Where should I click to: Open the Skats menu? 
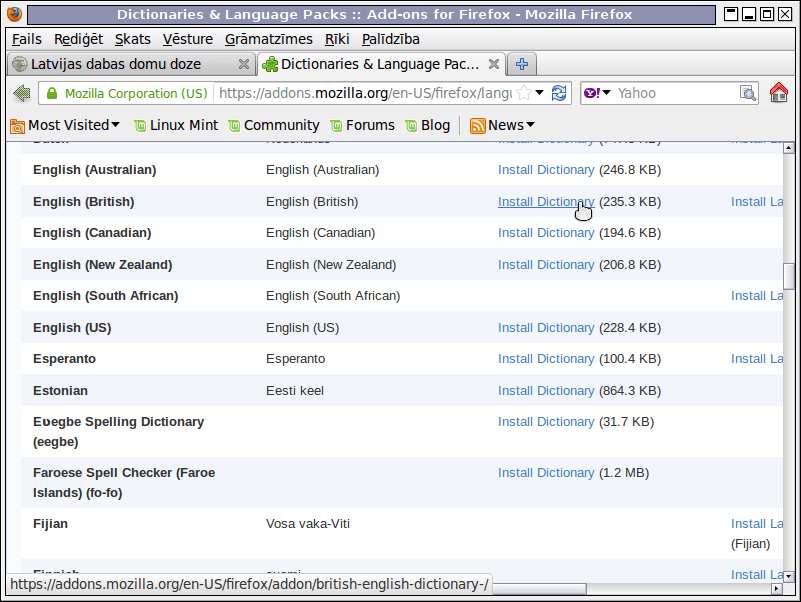click(132, 39)
